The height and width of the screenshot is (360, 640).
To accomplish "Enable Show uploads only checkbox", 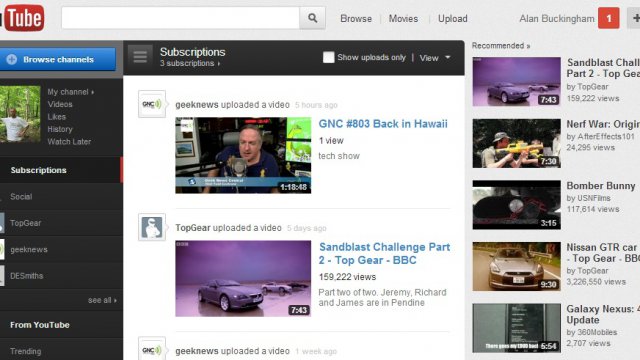I will tap(329, 57).
